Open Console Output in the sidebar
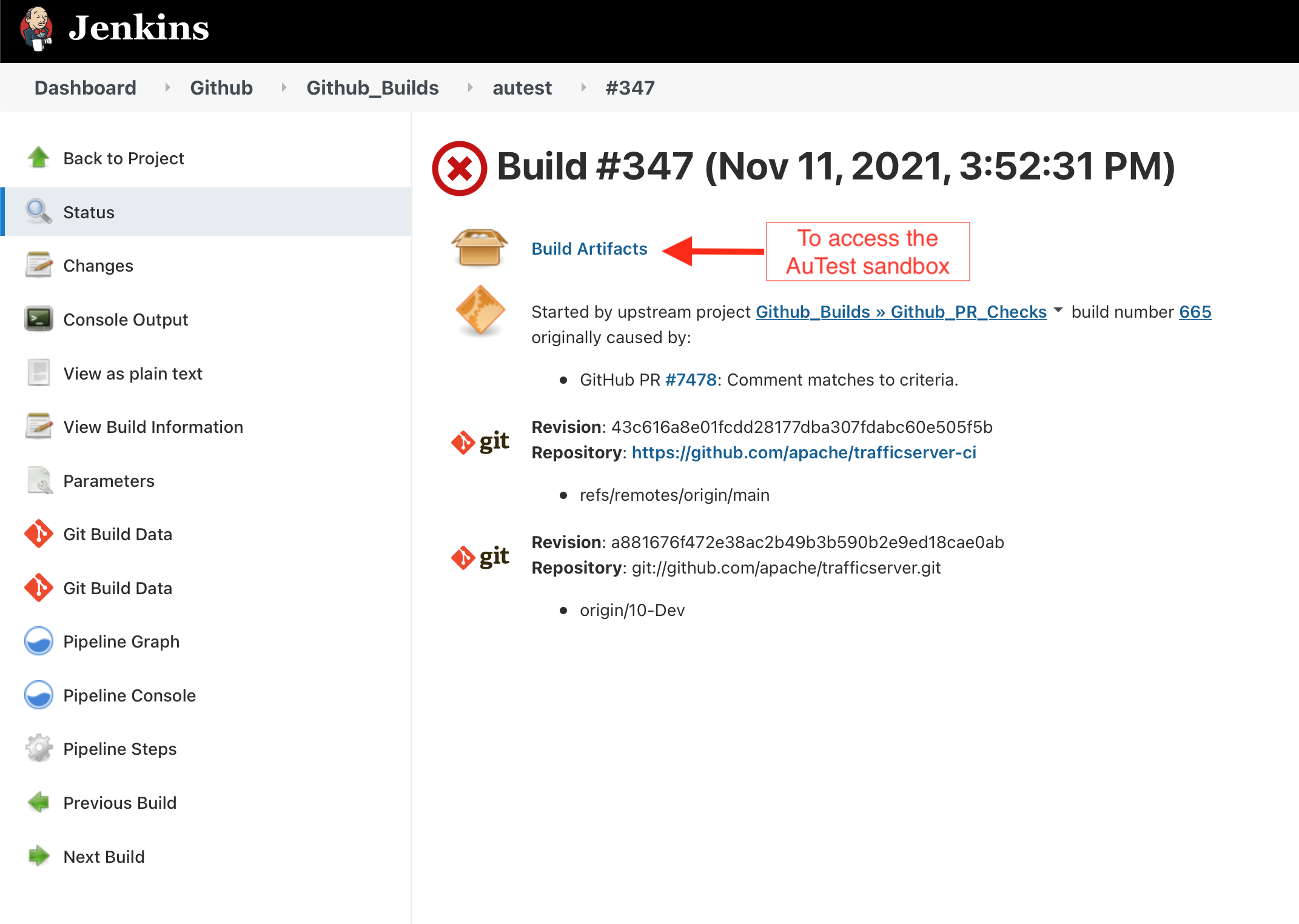The width and height of the screenshot is (1299, 924). 126,320
